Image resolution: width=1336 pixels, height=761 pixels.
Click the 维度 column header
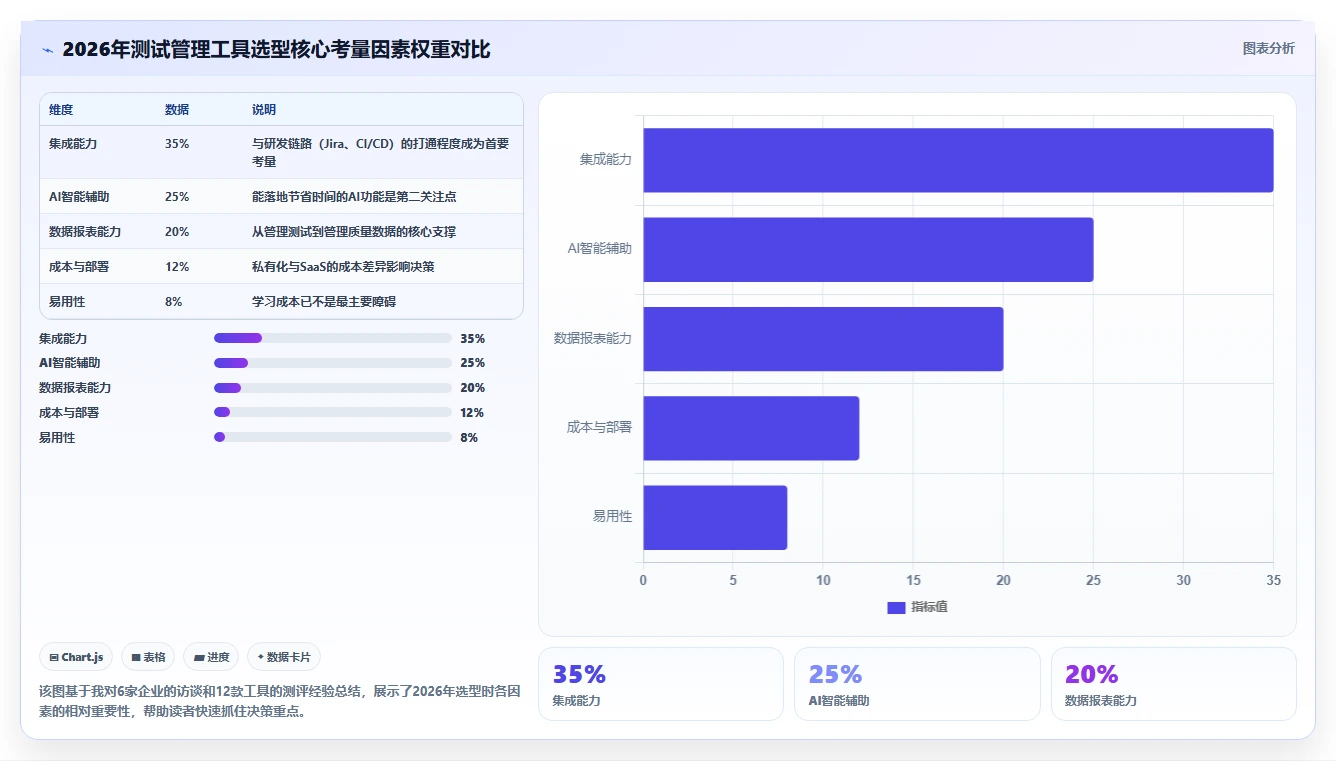[61, 110]
